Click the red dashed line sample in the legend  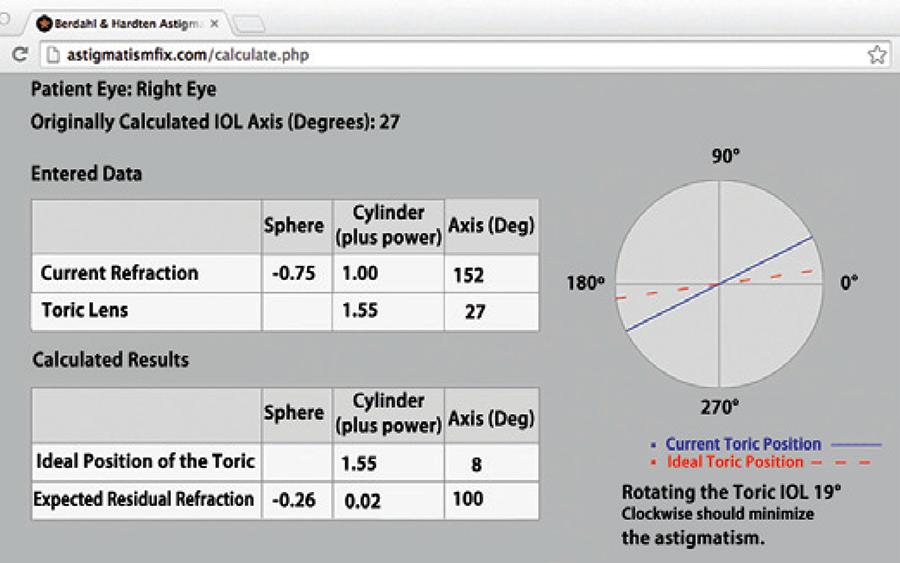[844, 462]
